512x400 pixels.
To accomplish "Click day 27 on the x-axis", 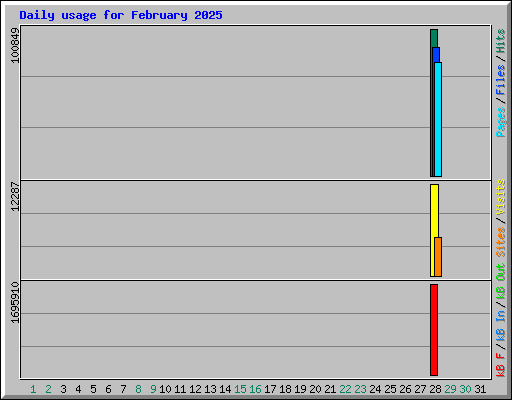I will tap(420, 389).
